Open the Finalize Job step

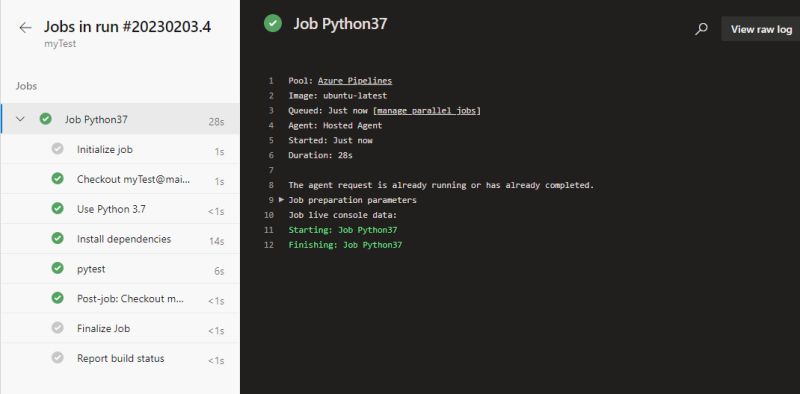[x=120, y=329]
